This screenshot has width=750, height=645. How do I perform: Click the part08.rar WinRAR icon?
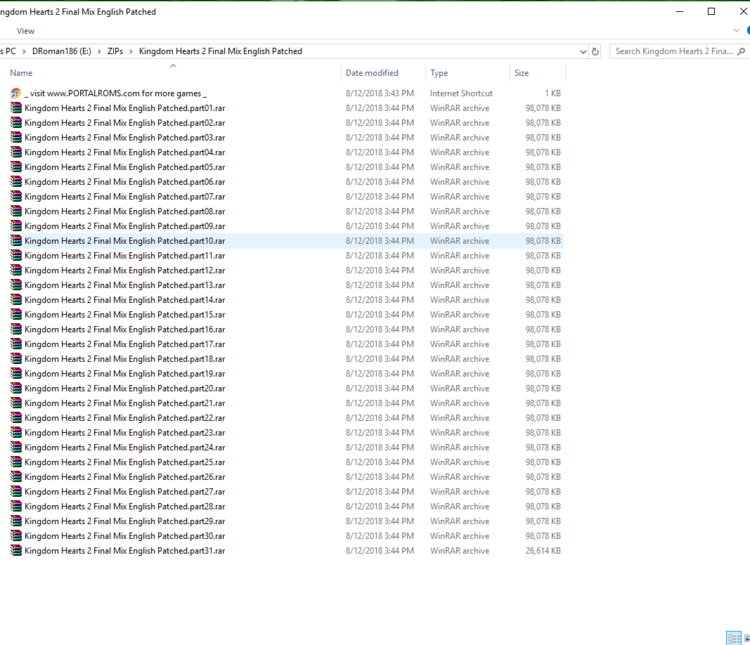pyautogui.click(x=16, y=211)
